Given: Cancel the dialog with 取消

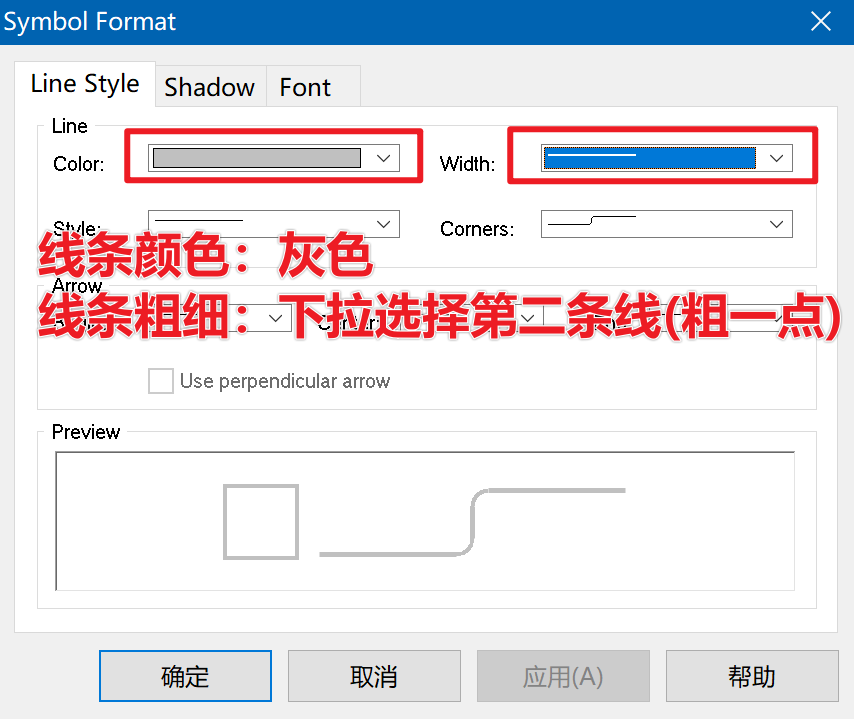Looking at the screenshot, I should (374, 676).
